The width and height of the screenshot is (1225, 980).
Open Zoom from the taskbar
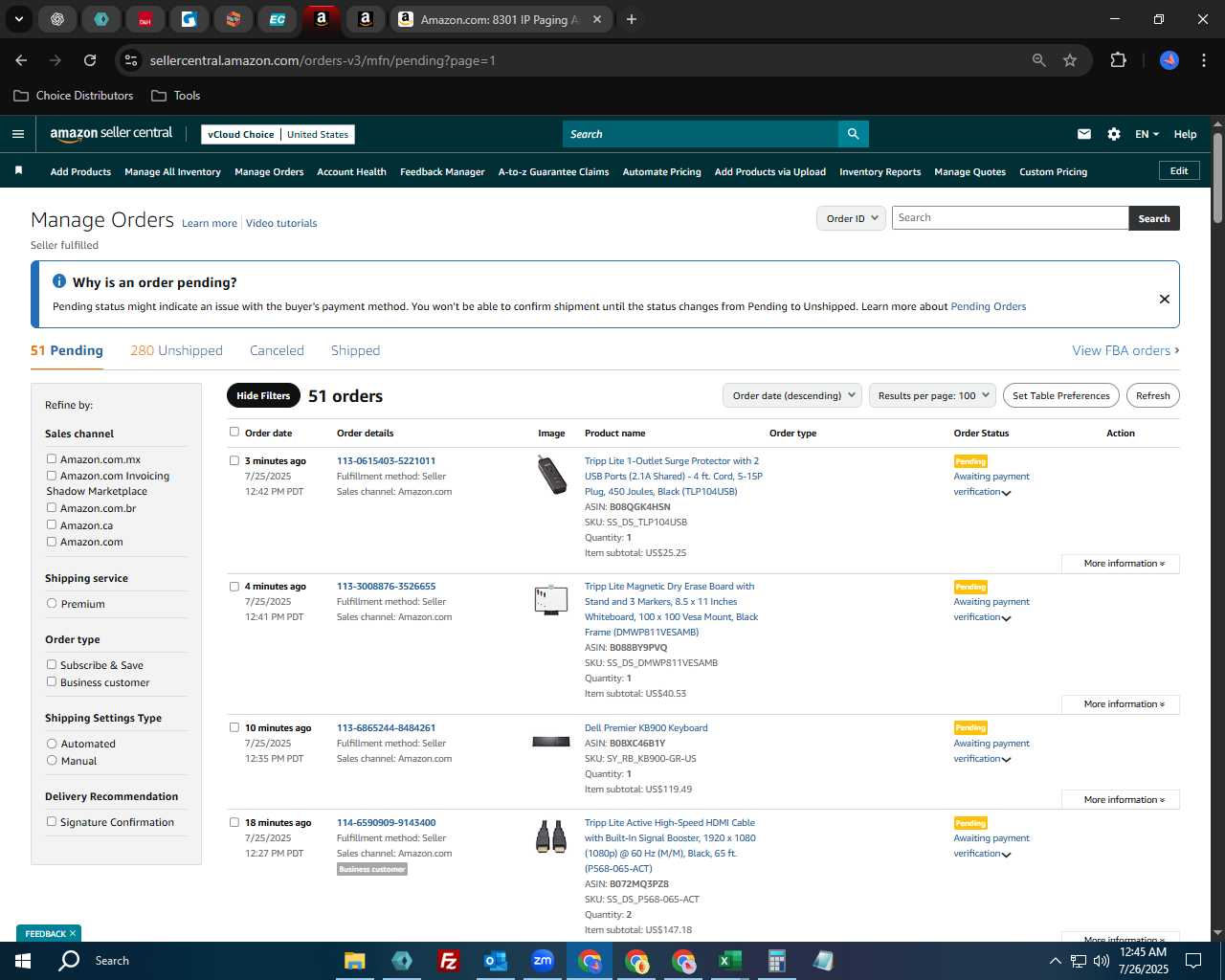[x=543, y=961]
